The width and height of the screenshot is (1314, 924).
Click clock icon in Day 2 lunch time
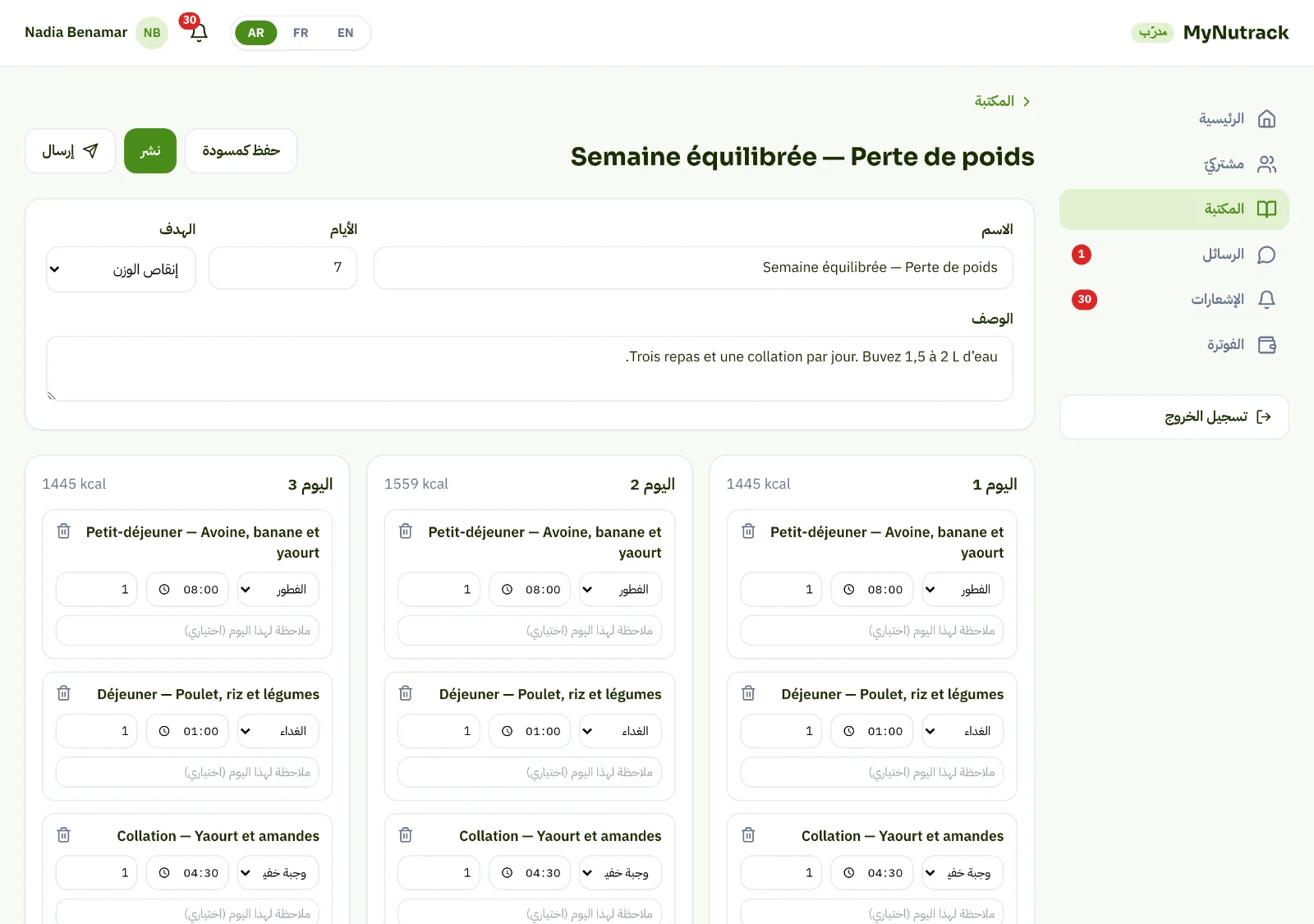point(507,731)
